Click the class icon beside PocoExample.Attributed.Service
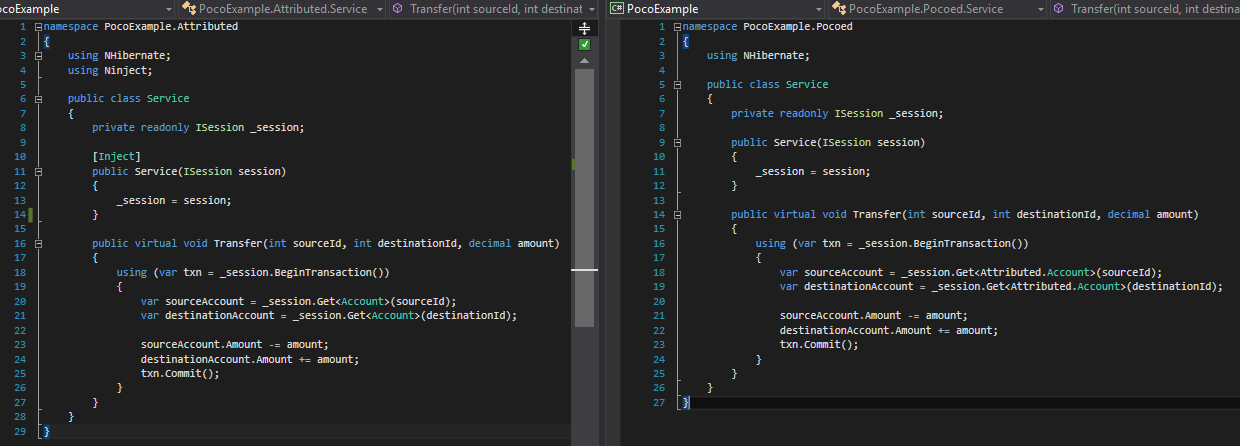Screen dimensions: 1240x446 [x=188, y=9]
